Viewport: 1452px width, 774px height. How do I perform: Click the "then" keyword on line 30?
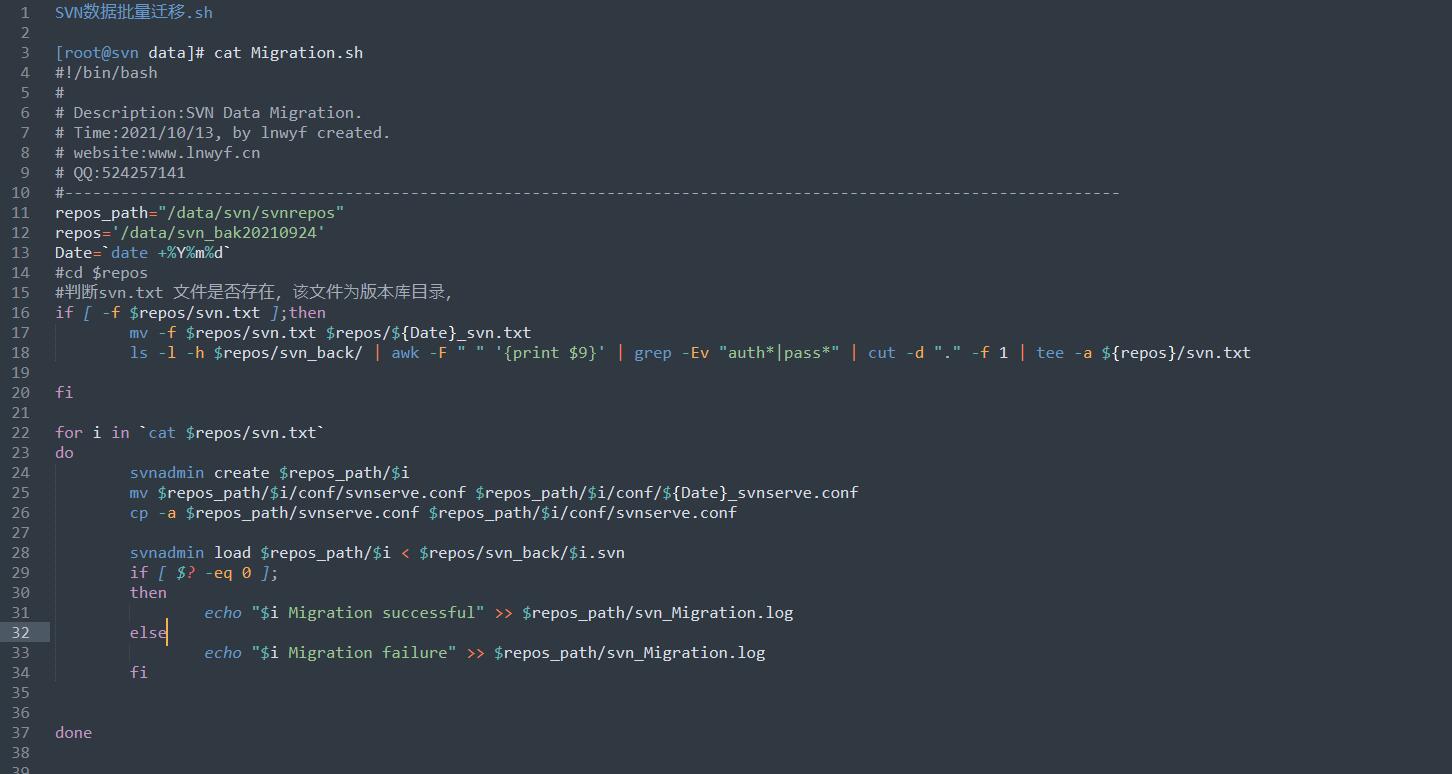[148, 592]
